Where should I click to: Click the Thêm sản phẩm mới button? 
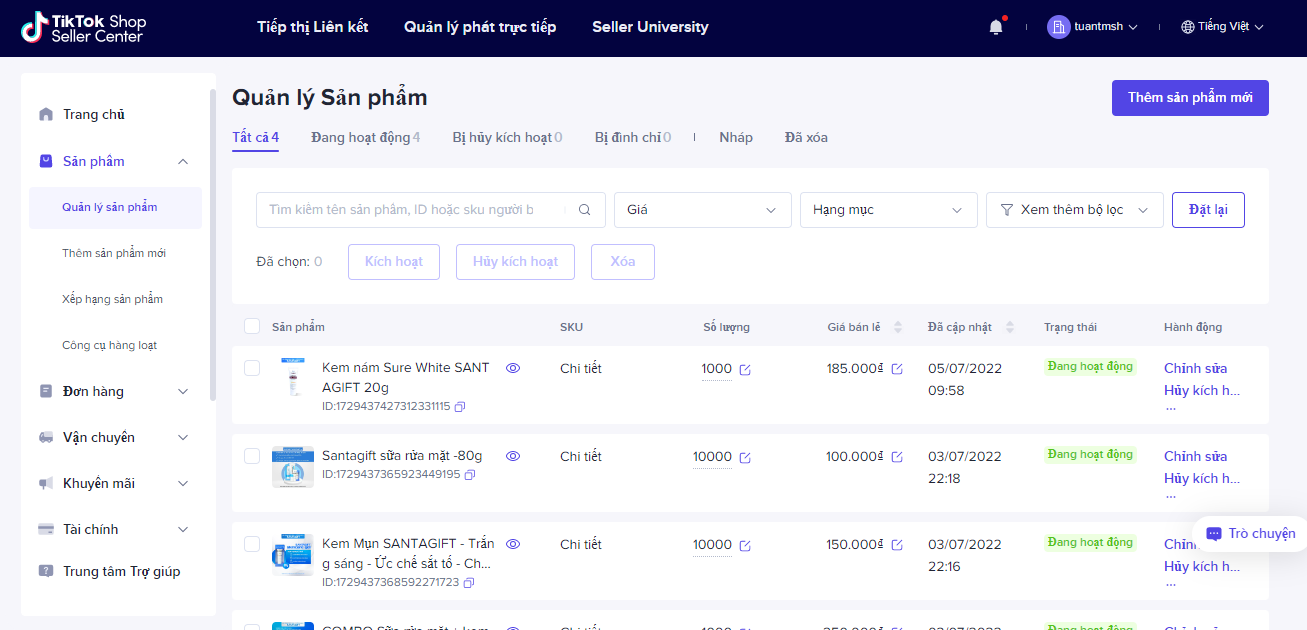pyautogui.click(x=1190, y=98)
